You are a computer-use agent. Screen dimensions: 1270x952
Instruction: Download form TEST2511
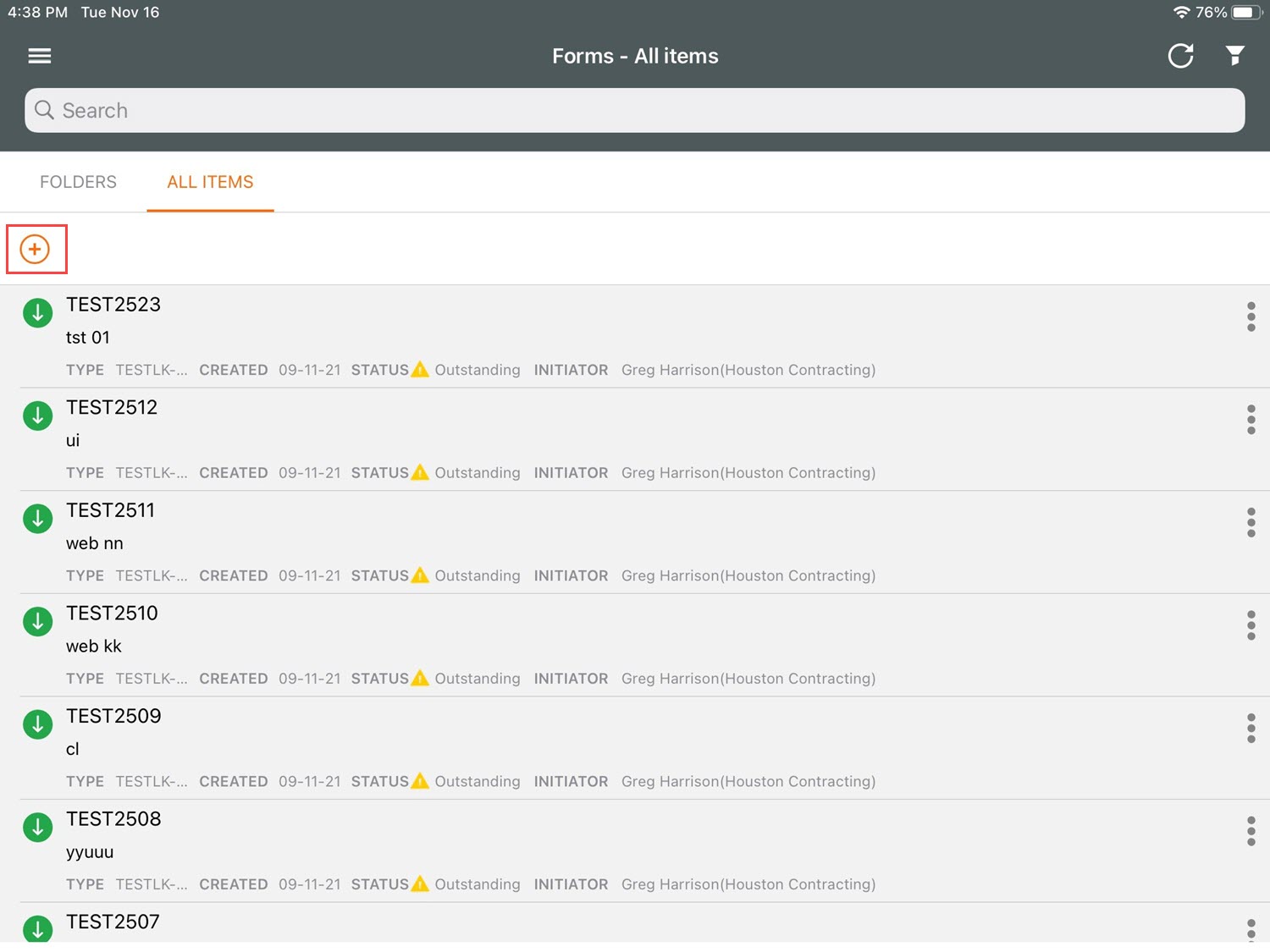[37, 519]
